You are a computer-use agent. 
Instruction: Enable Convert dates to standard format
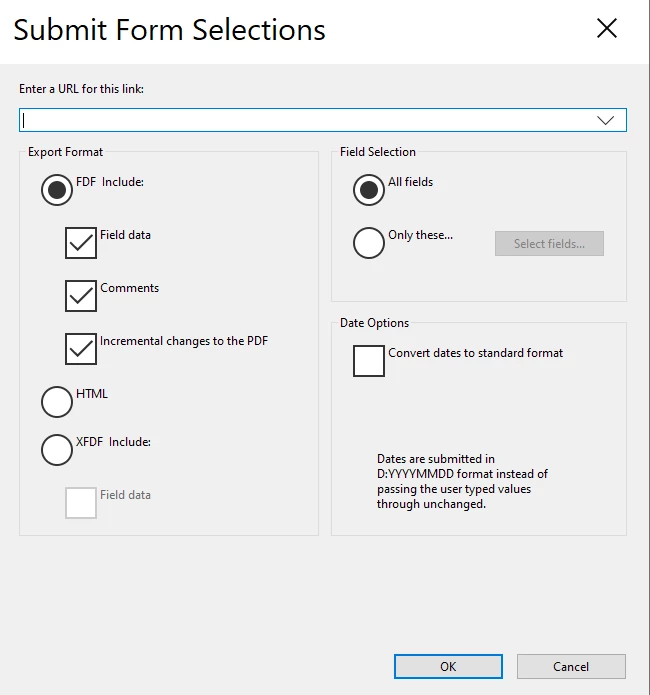pos(369,360)
